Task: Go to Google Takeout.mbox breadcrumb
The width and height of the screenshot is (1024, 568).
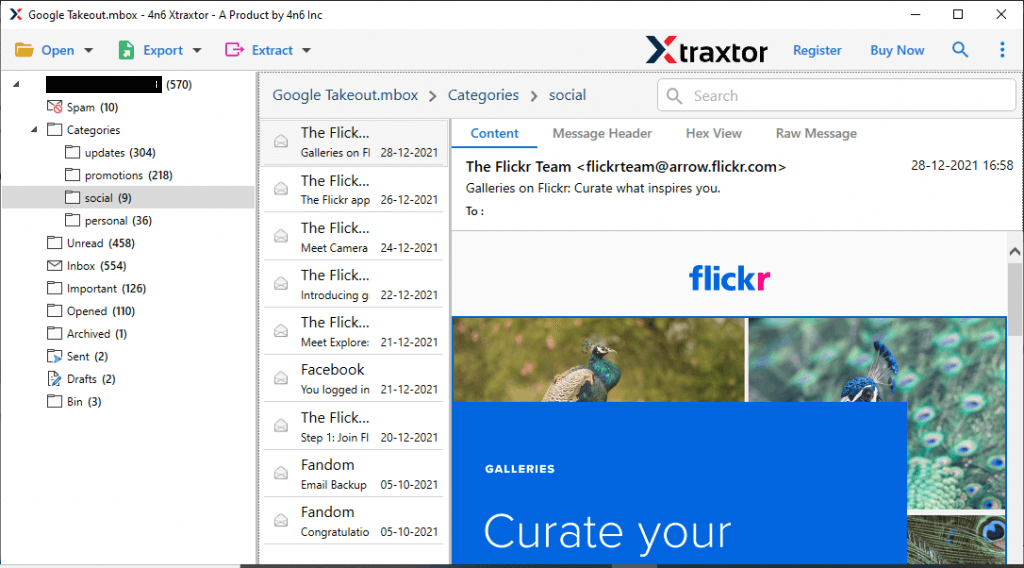Action: (x=345, y=95)
